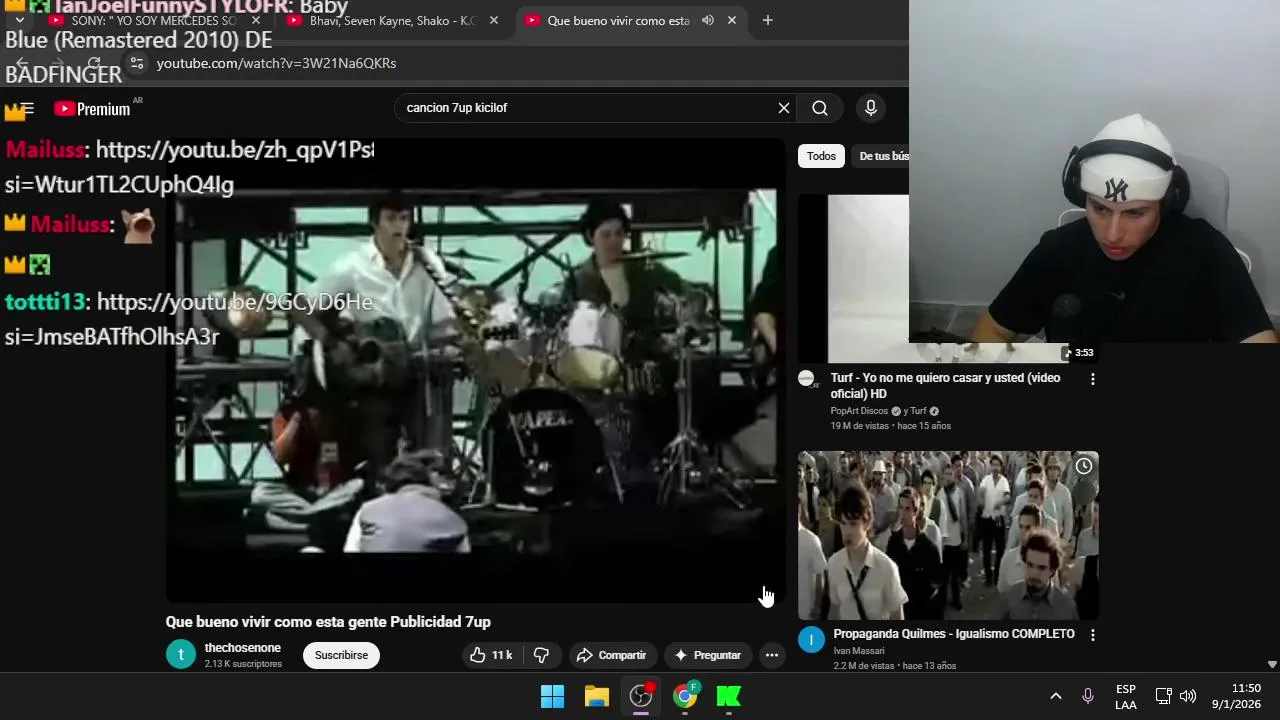Viewport: 1280px width, 720px height.
Task: Close the Que bueno vivir tab
Action: (x=732, y=20)
